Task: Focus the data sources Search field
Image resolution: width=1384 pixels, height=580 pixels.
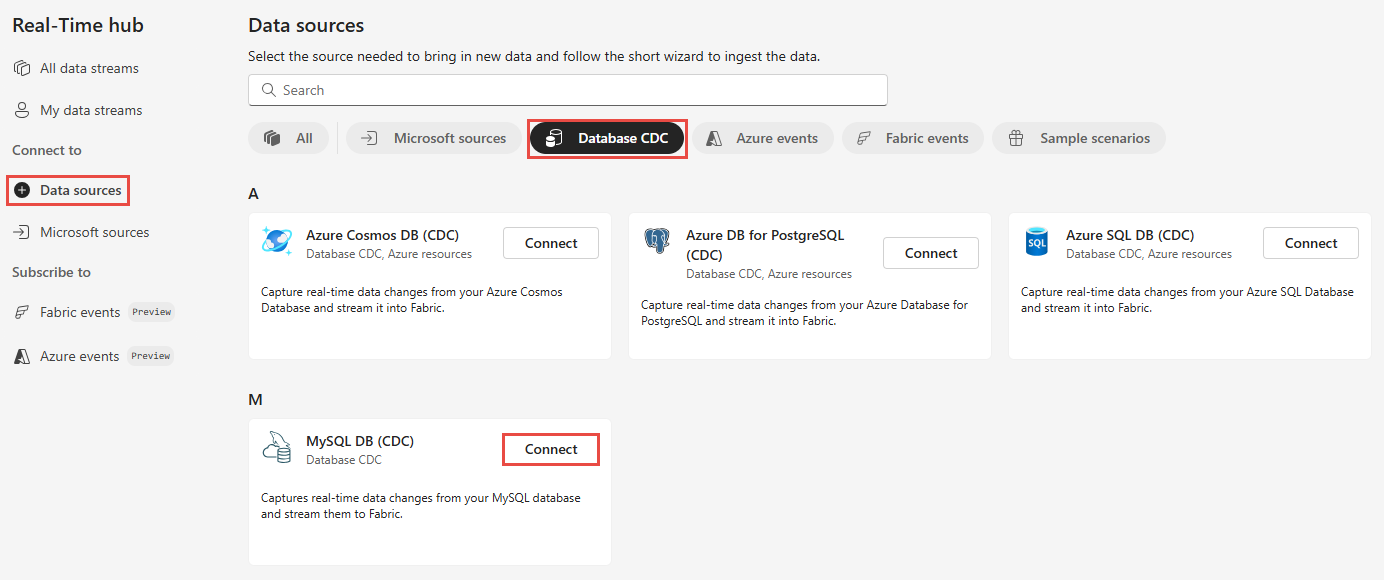Action: pyautogui.click(x=568, y=90)
